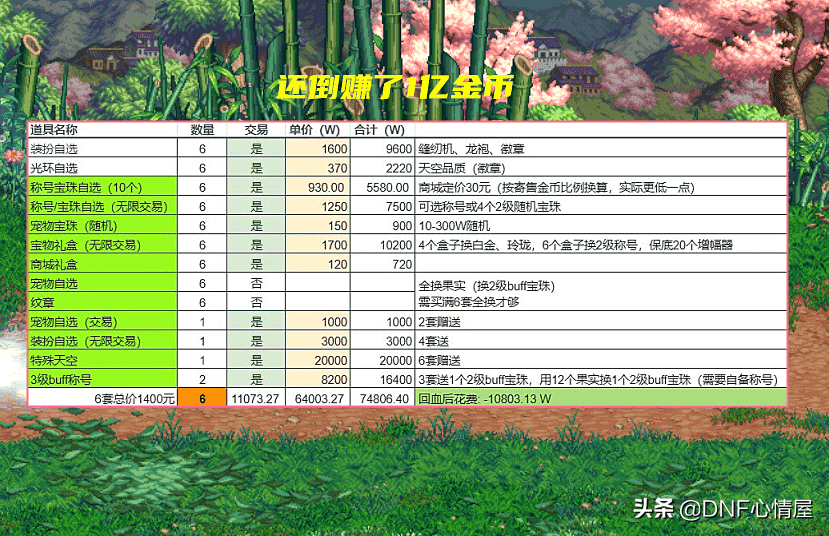
Task: Select unit price 20000 cell
Action: [318, 360]
